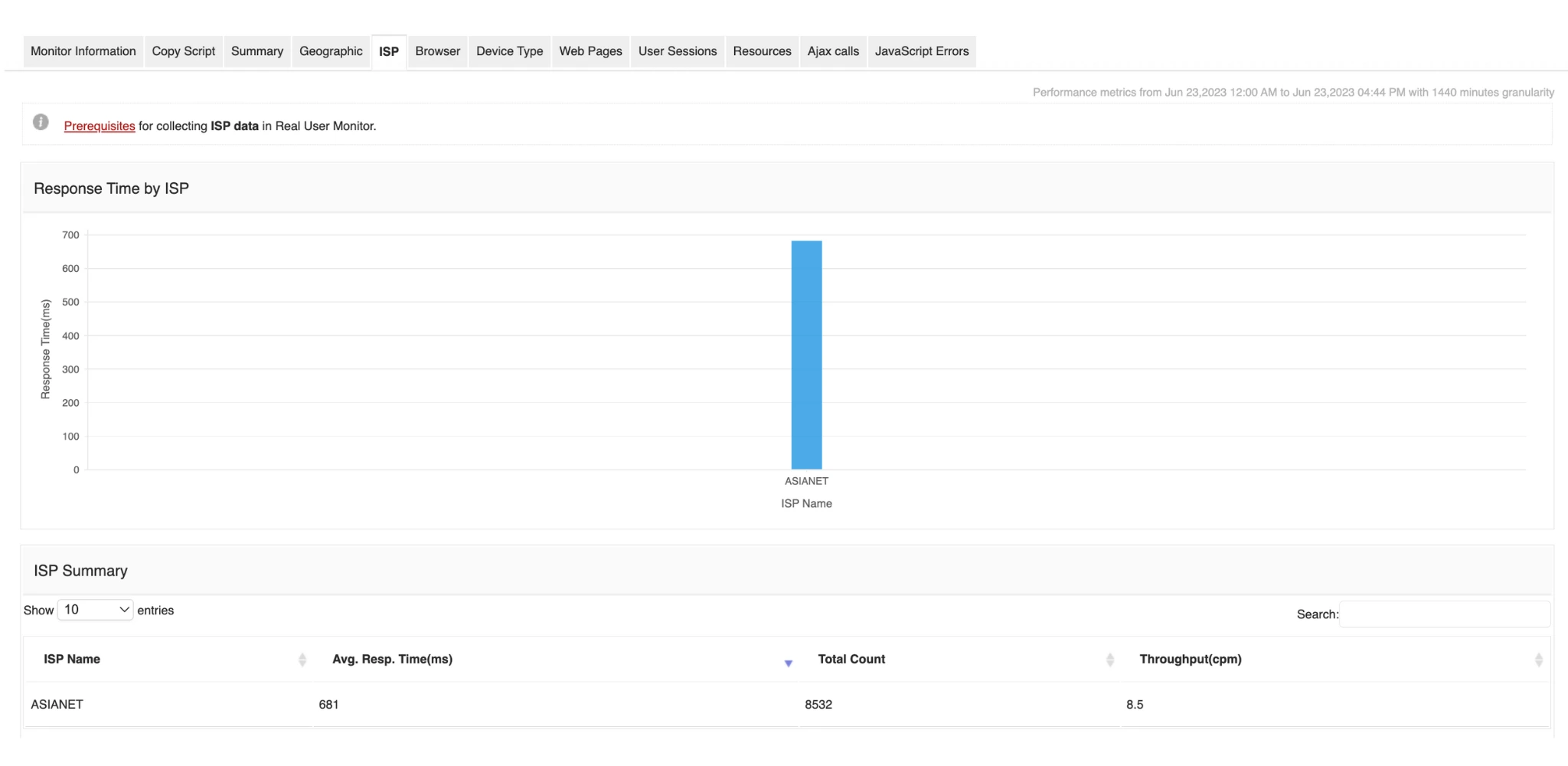The height and width of the screenshot is (766, 1568).
Task: Focus the ISP Summary search field
Action: 1445,614
